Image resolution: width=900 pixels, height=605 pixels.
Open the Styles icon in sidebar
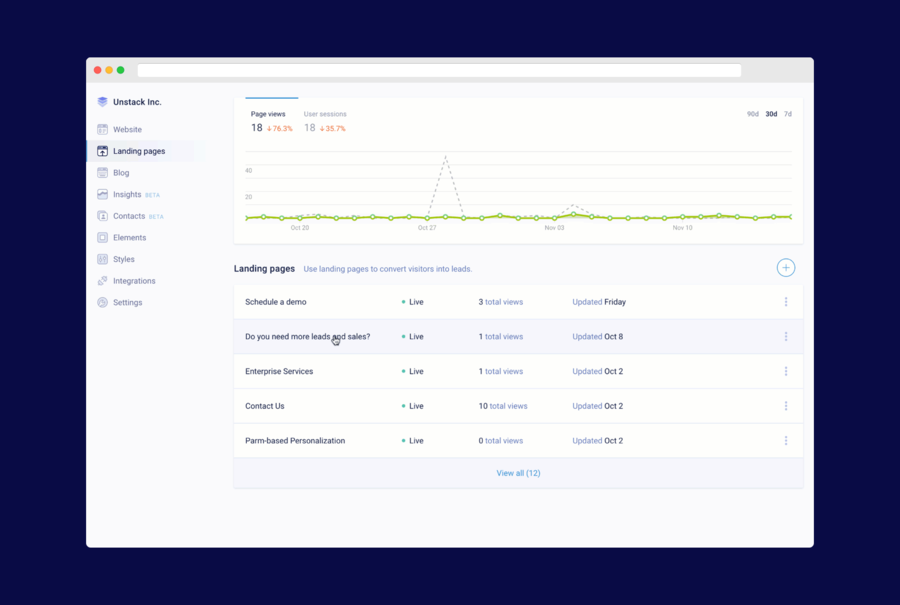(x=102, y=259)
